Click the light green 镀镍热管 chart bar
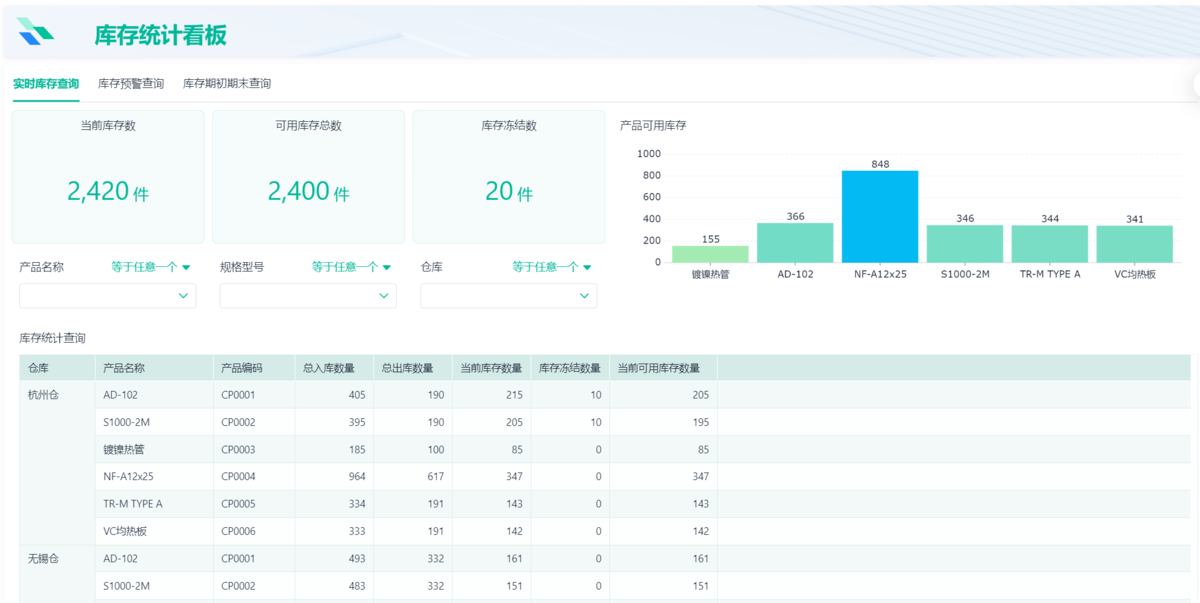The height and width of the screenshot is (603, 1200). click(x=710, y=254)
